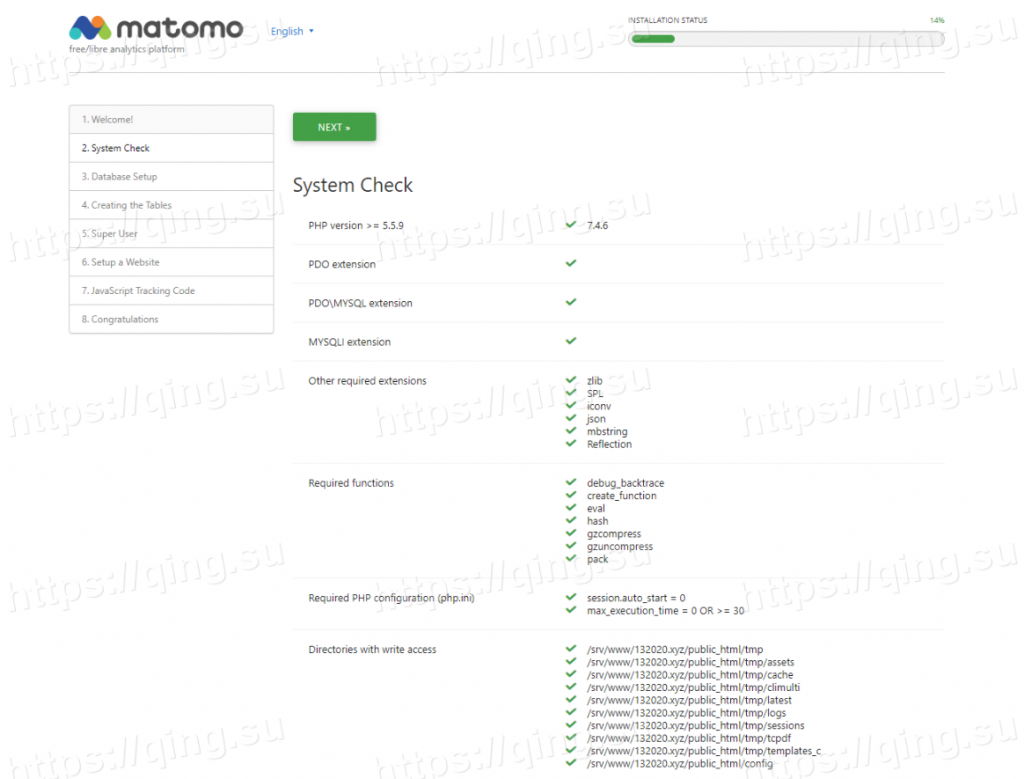Image resolution: width=1024 pixels, height=779 pixels.
Task: Click checkmark next to tmp/cache directory
Action: pyautogui.click(x=571, y=675)
